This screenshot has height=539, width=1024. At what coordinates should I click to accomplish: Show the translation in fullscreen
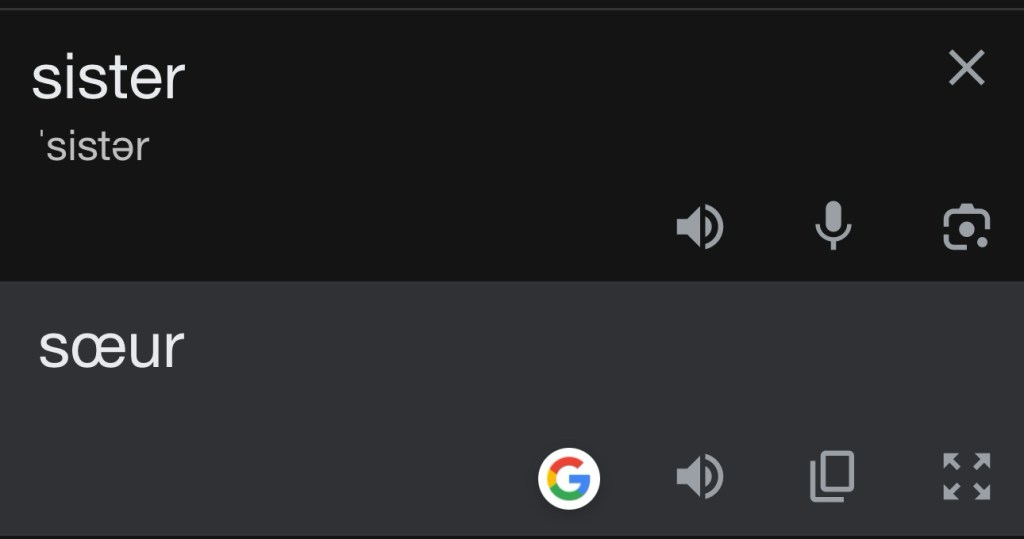966,477
